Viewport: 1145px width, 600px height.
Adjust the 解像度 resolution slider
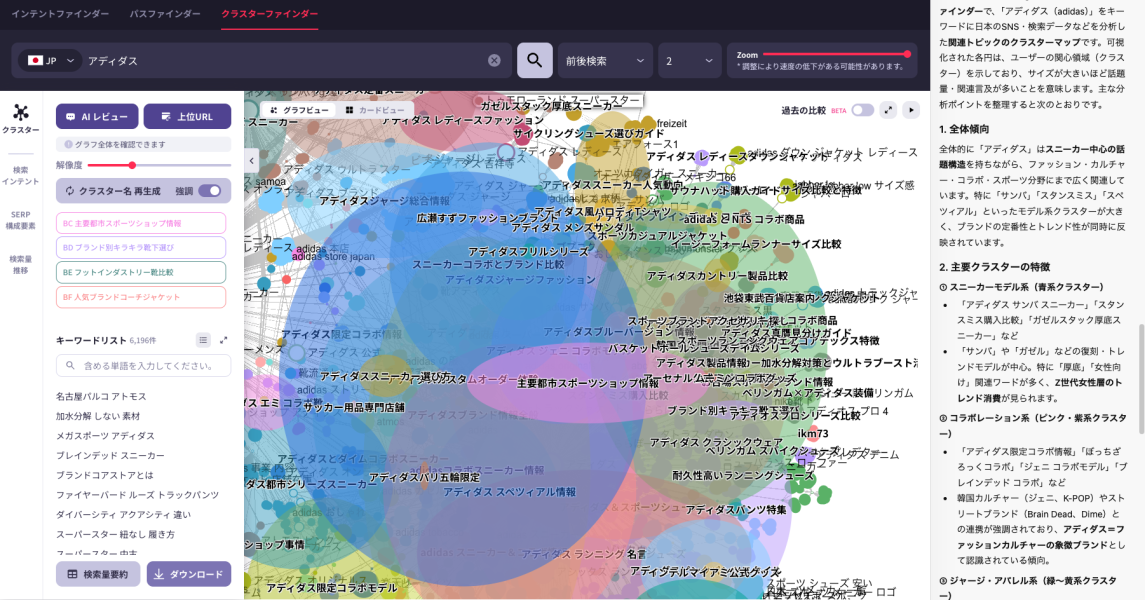click(132, 165)
